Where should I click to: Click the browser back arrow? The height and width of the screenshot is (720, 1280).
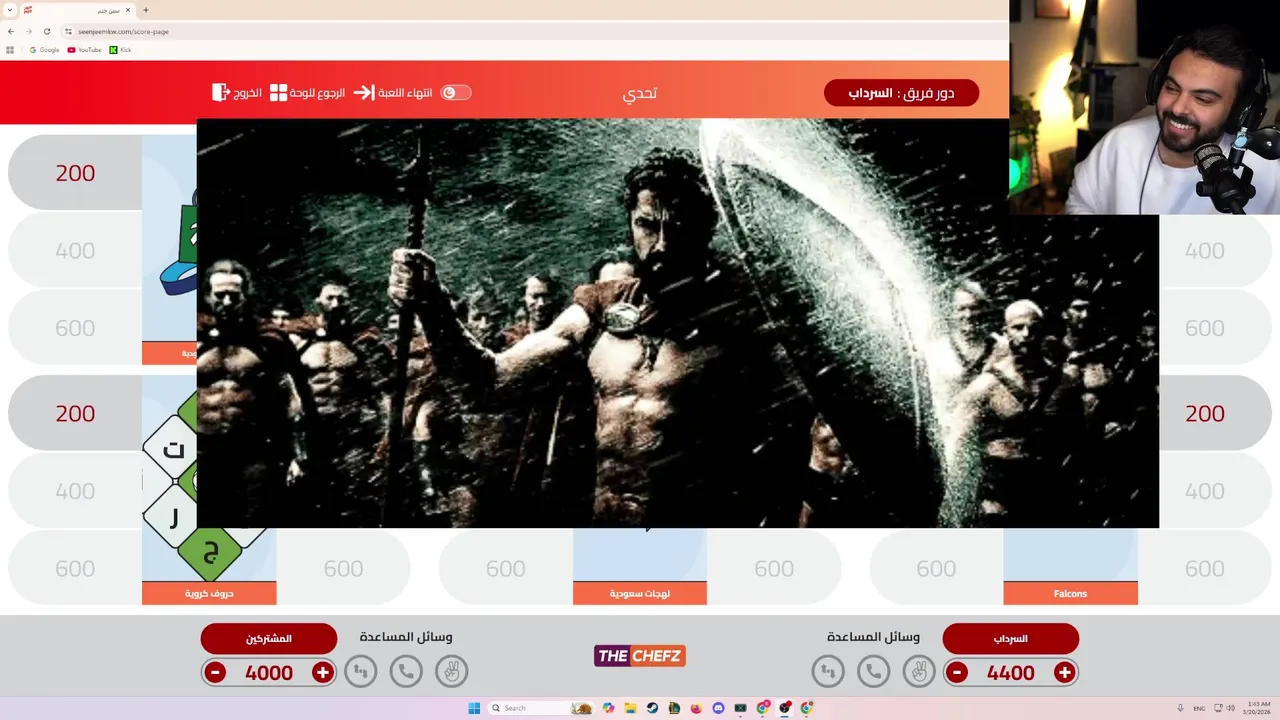11,31
